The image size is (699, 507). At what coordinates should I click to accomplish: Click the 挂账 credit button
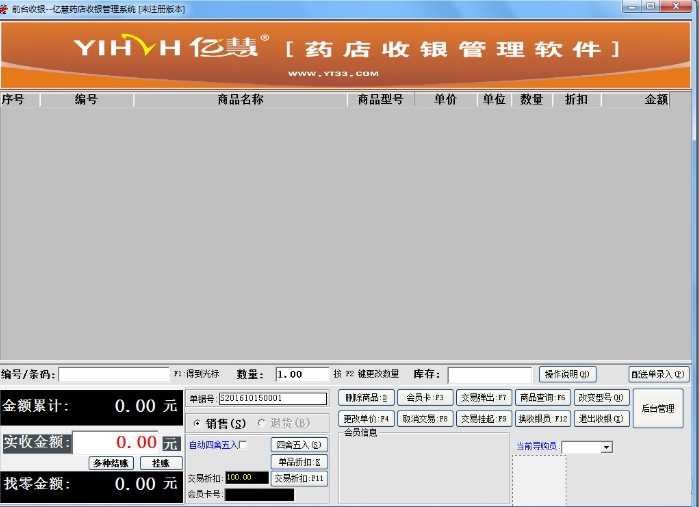(161, 463)
